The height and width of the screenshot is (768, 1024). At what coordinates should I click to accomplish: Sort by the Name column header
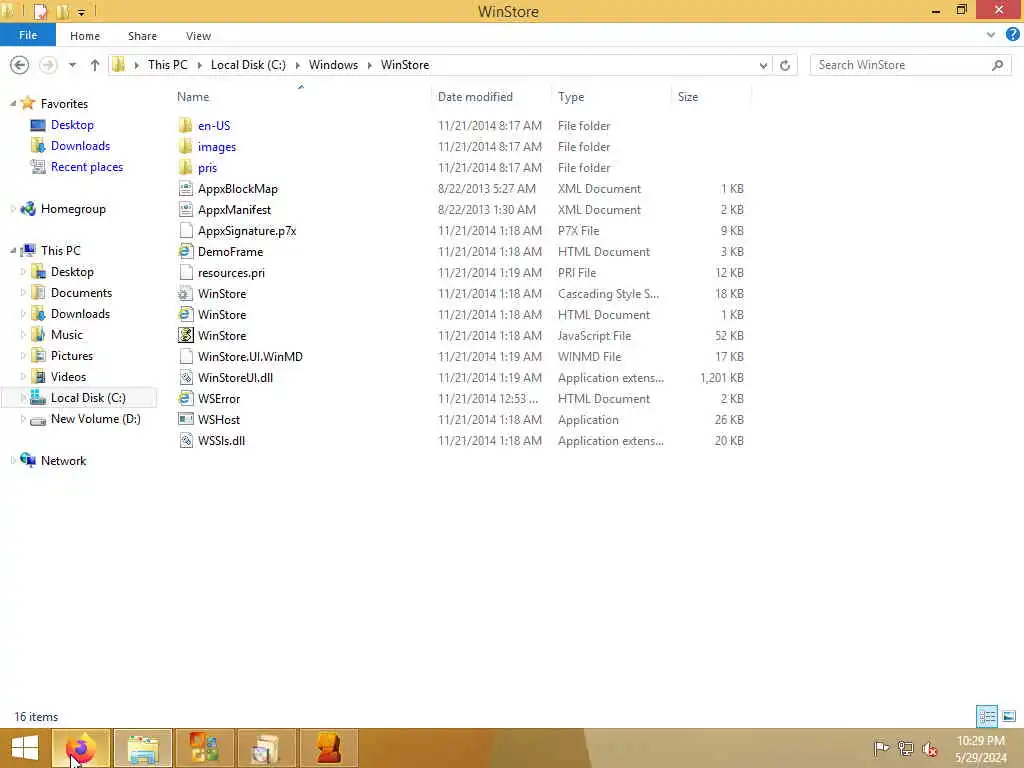pos(193,97)
